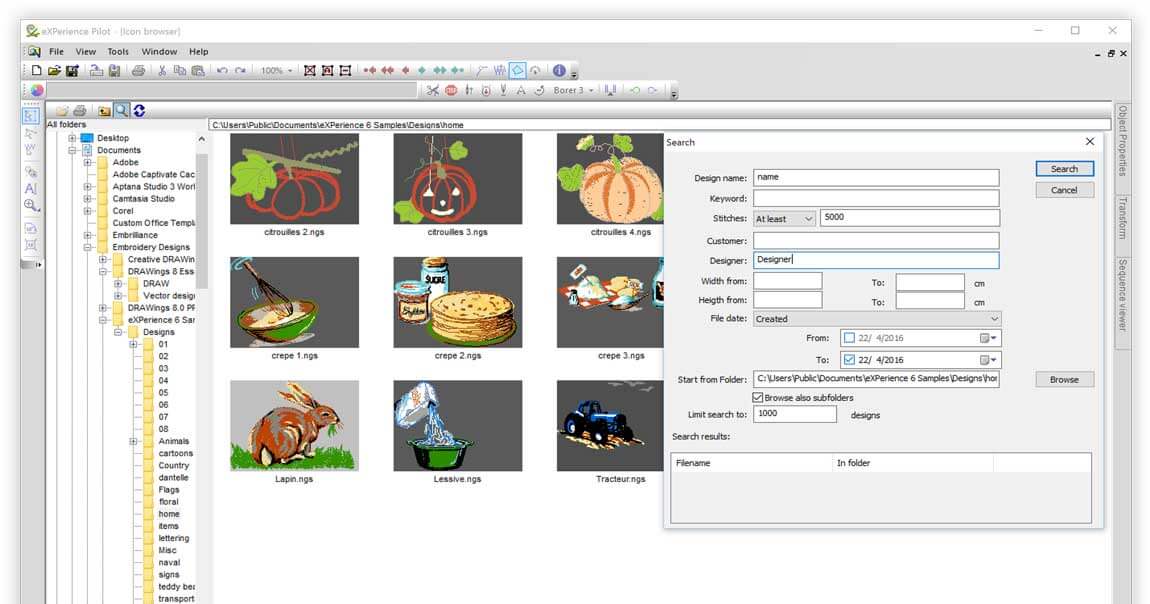Open the Tools menu
The width and height of the screenshot is (1150, 604).
pos(118,51)
